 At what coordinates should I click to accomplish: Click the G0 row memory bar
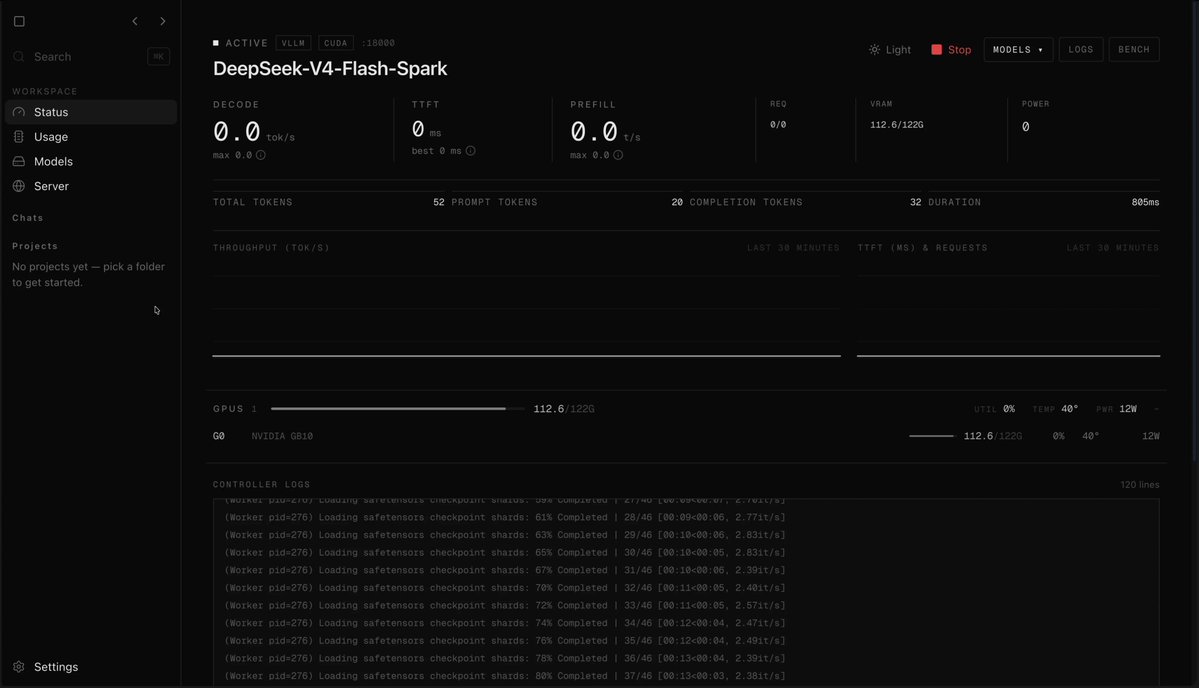[x=931, y=436]
